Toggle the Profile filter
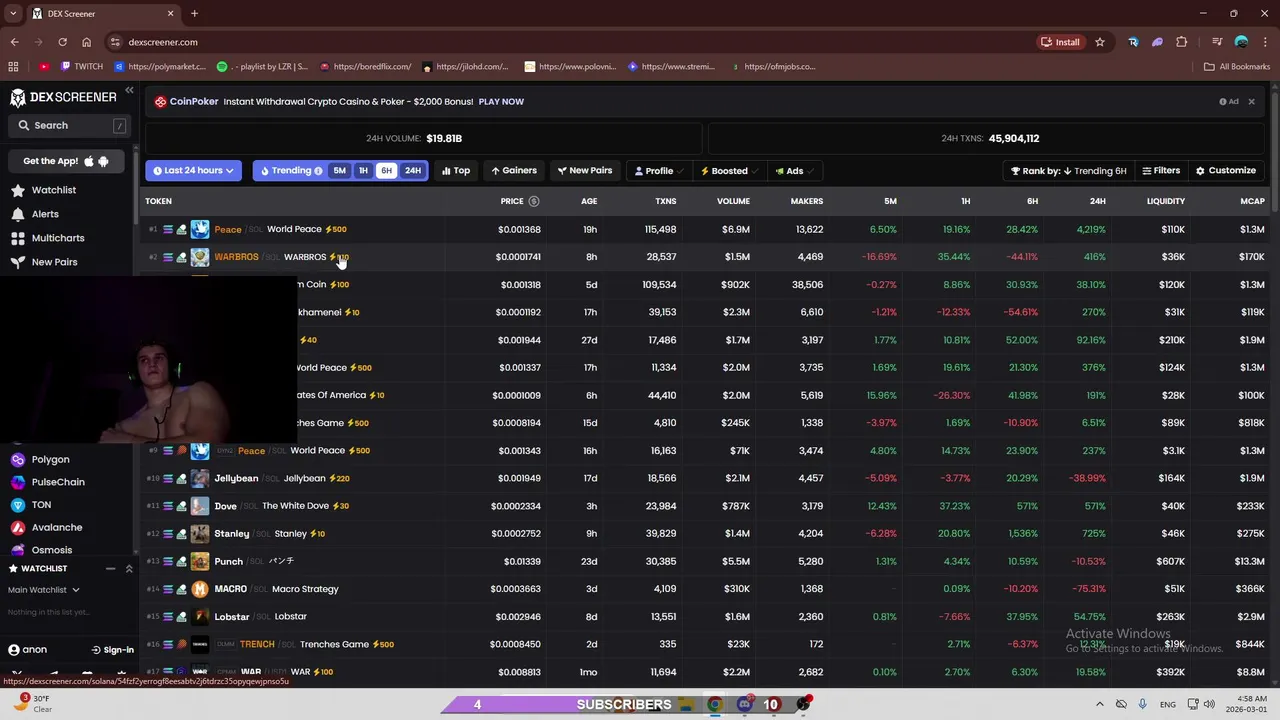The image size is (1280, 720). [659, 171]
